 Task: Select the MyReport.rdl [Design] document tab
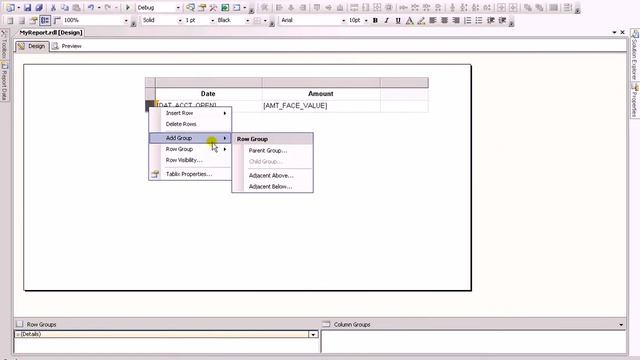[51, 33]
